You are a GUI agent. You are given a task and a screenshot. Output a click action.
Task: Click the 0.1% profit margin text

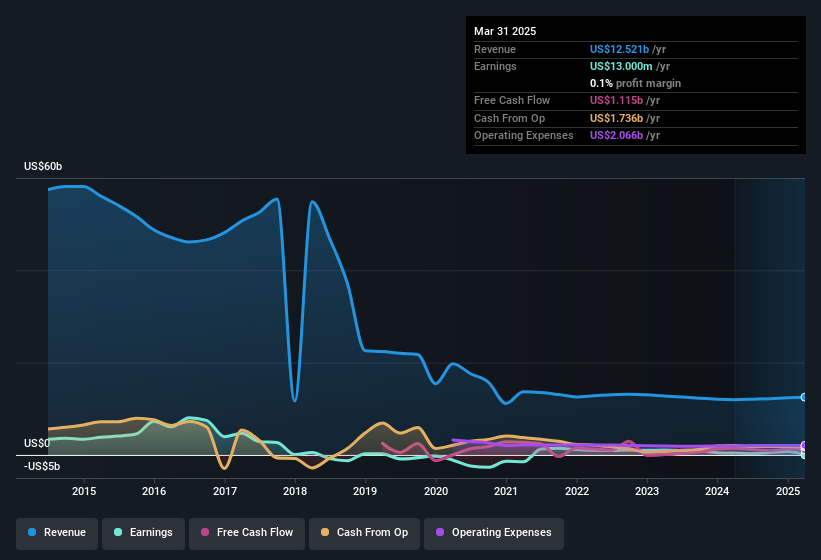pos(635,83)
